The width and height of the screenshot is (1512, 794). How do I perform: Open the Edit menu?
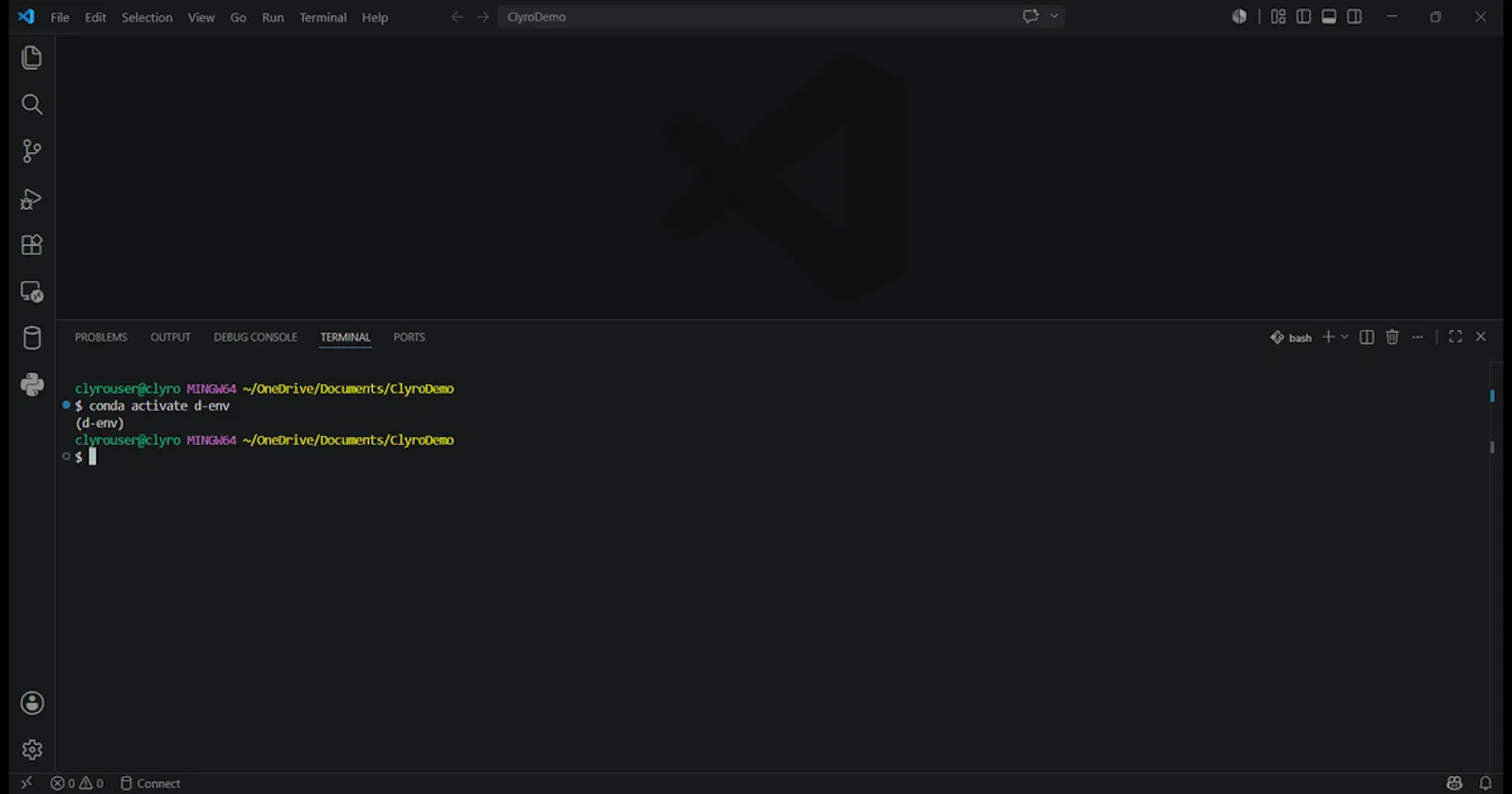pyautogui.click(x=95, y=17)
